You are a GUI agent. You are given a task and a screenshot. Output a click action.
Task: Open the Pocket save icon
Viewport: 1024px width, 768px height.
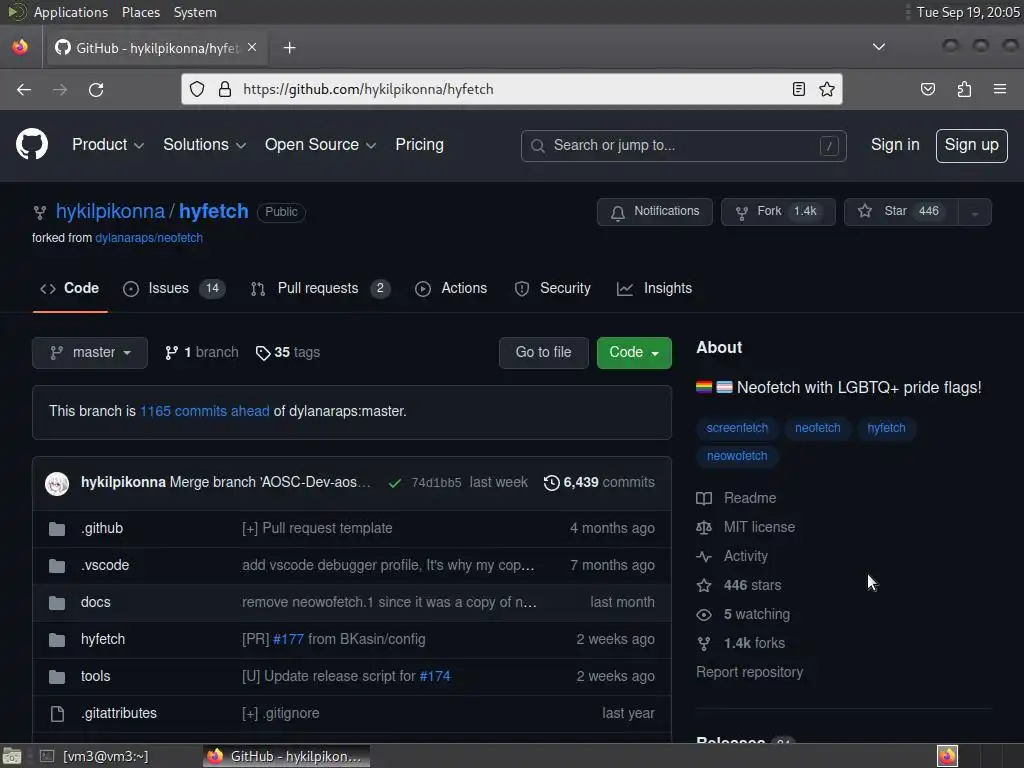tap(927, 89)
